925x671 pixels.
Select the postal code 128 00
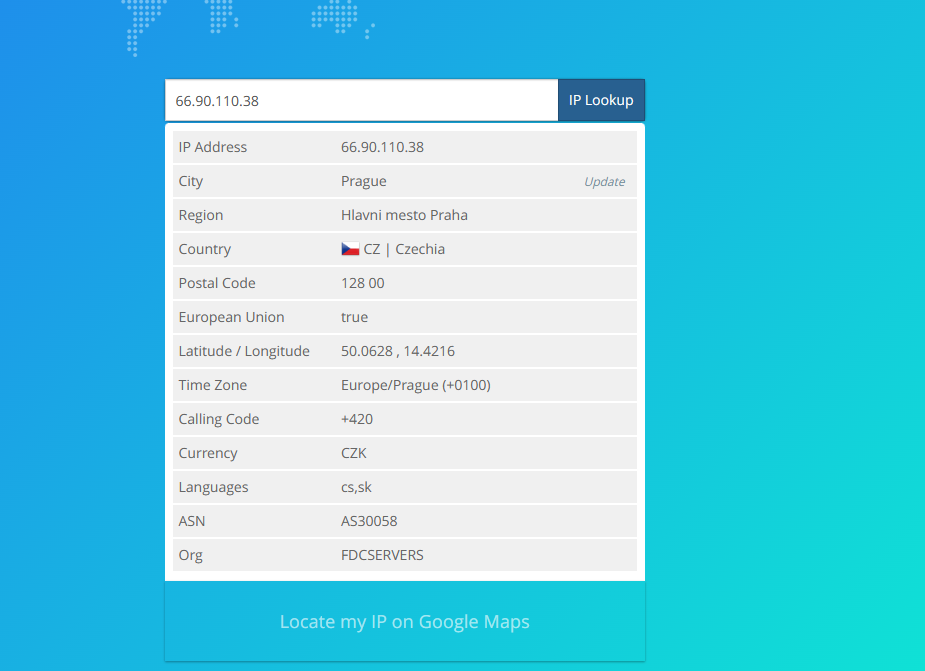point(362,283)
